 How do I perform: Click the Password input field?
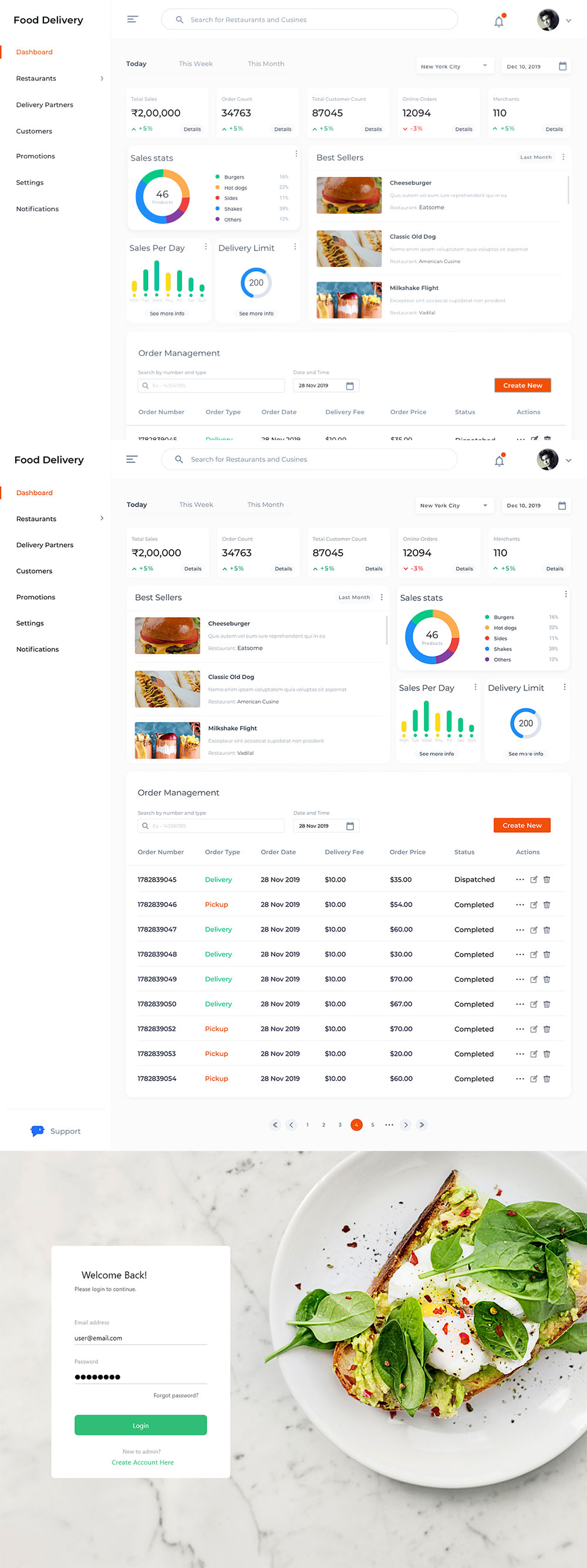click(141, 1377)
